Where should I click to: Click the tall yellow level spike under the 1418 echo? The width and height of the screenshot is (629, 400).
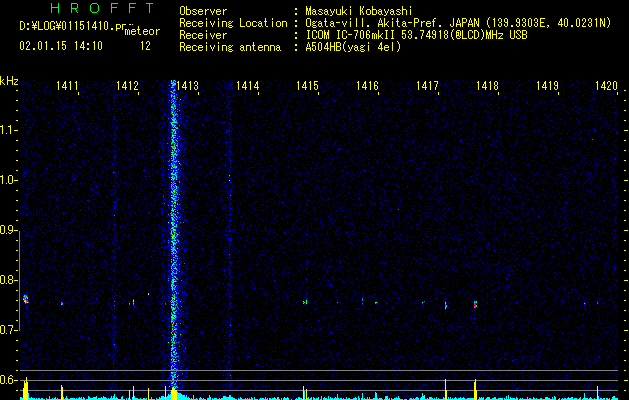(x=475, y=388)
